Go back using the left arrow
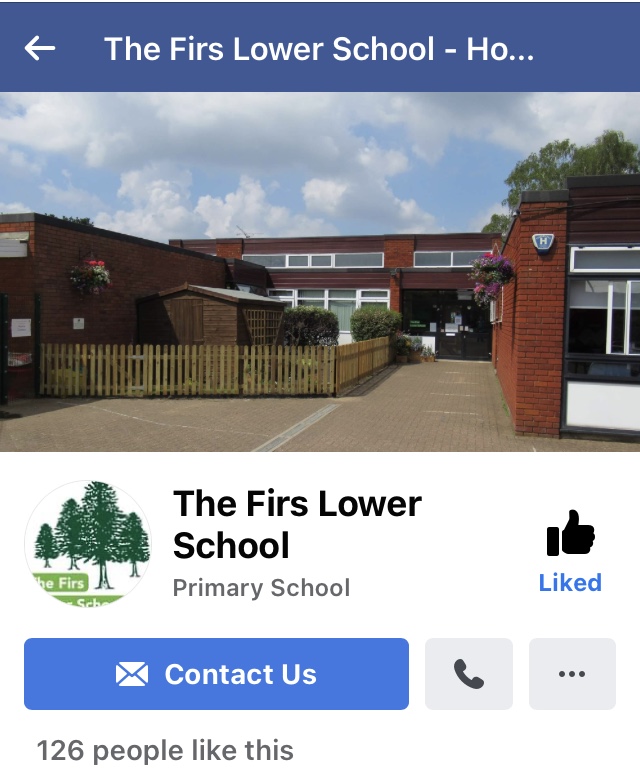Image resolution: width=640 pixels, height=784 pixels. (40, 48)
